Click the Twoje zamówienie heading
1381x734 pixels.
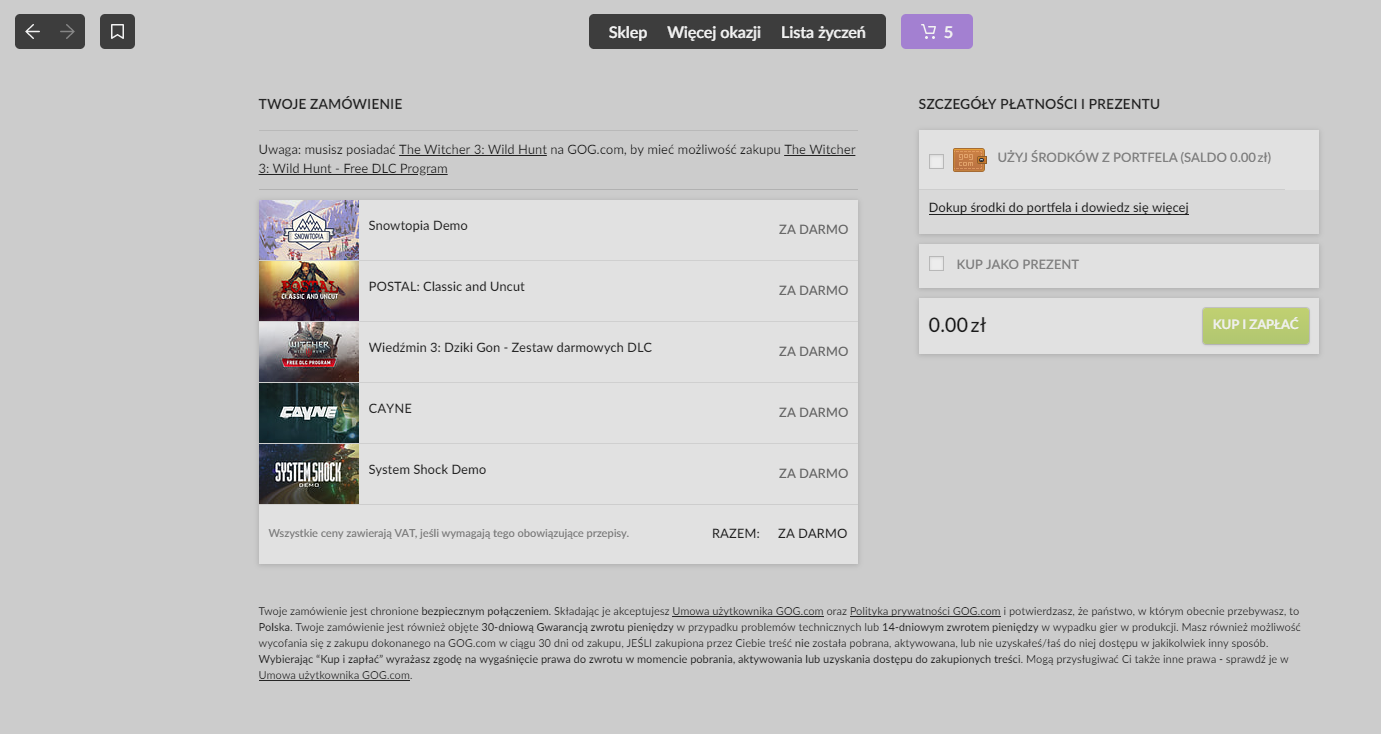(x=330, y=104)
